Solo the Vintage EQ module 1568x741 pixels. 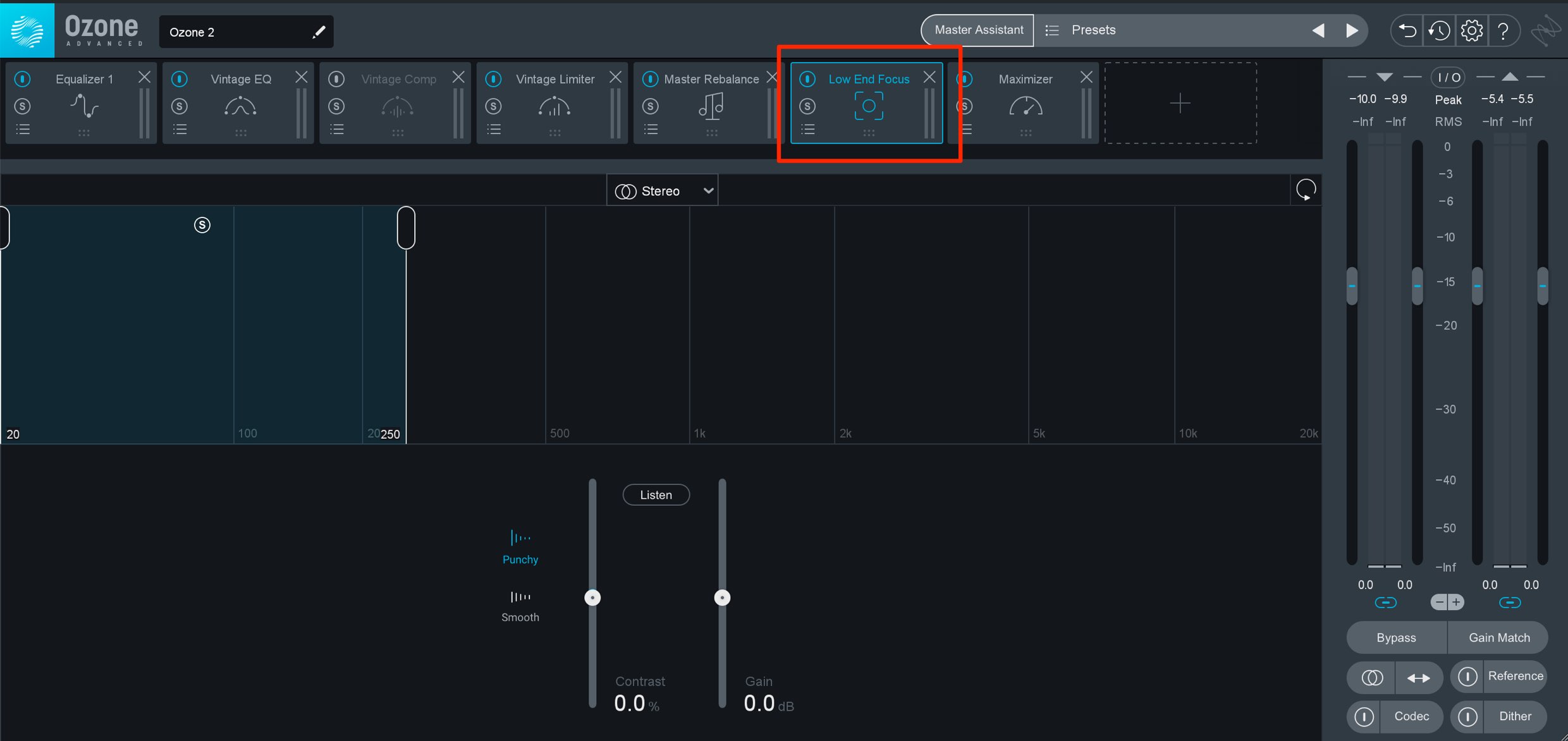coord(180,106)
